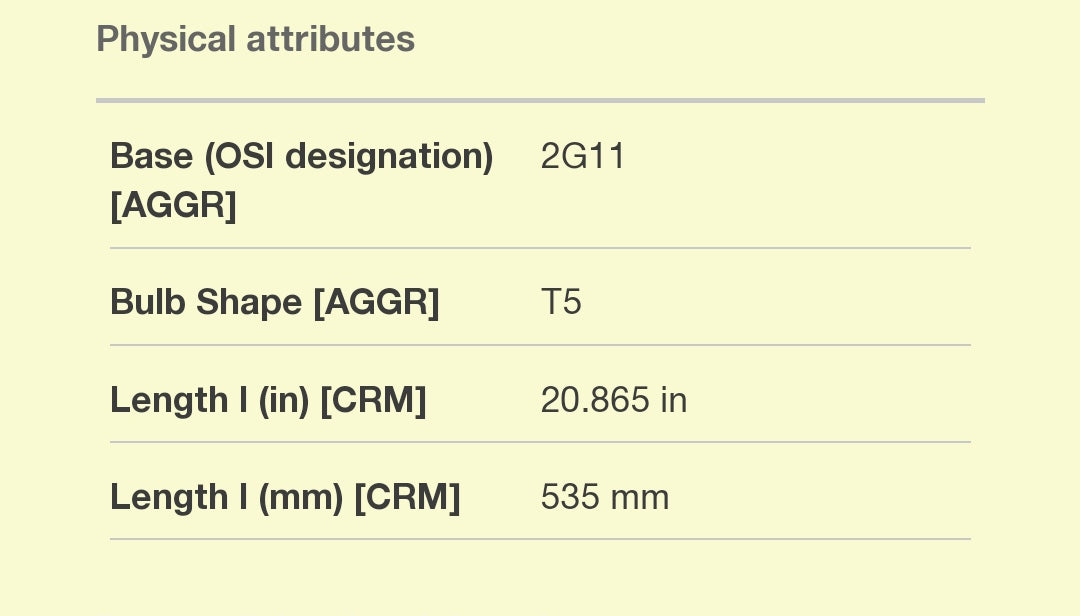Click the divider line below 20.865 in row

pyautogui.click(x=540, y=442)
